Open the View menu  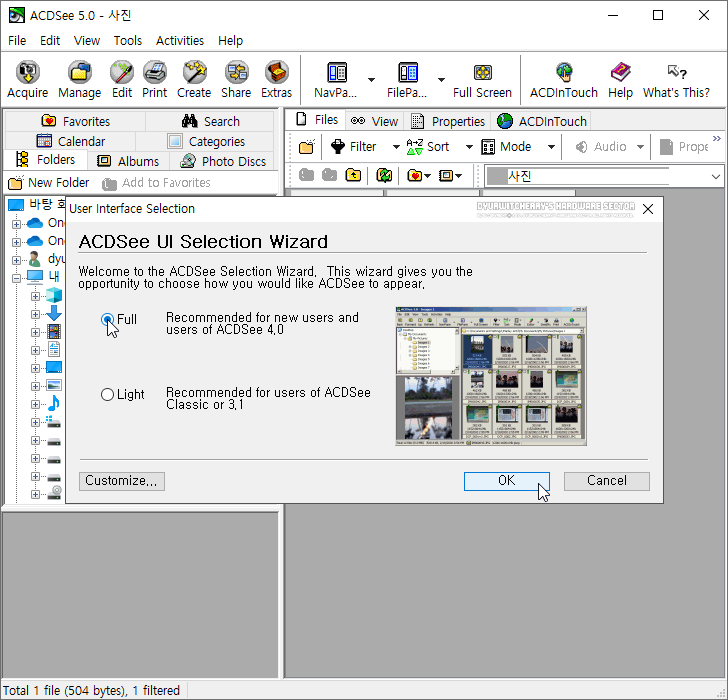[87, 41]
